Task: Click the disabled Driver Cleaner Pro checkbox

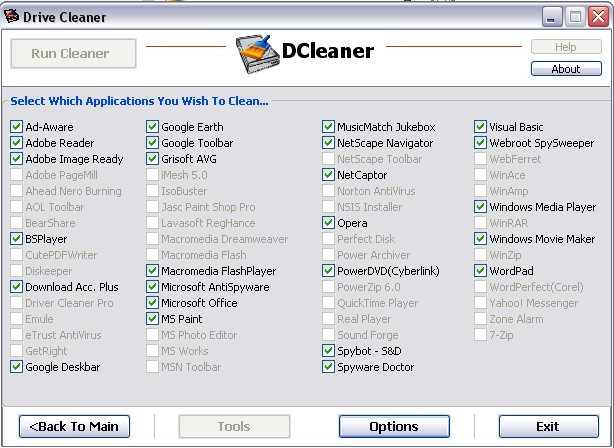Action: 16,303
